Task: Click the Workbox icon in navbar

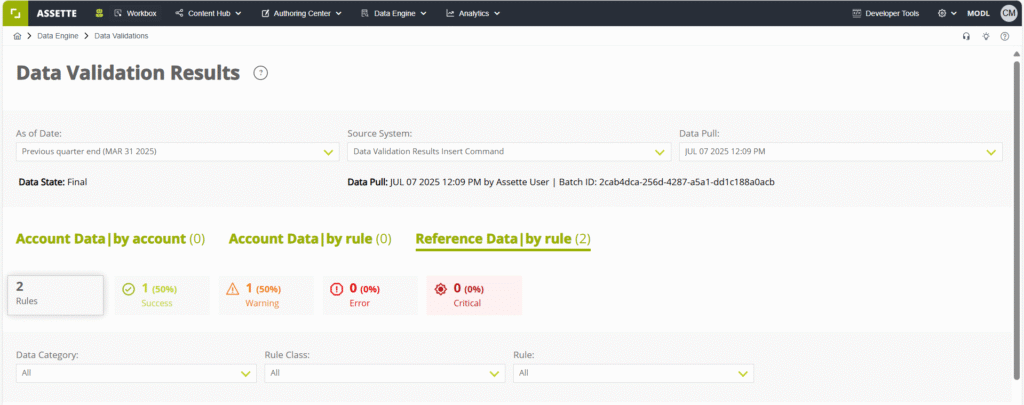Action: (118, 13)
